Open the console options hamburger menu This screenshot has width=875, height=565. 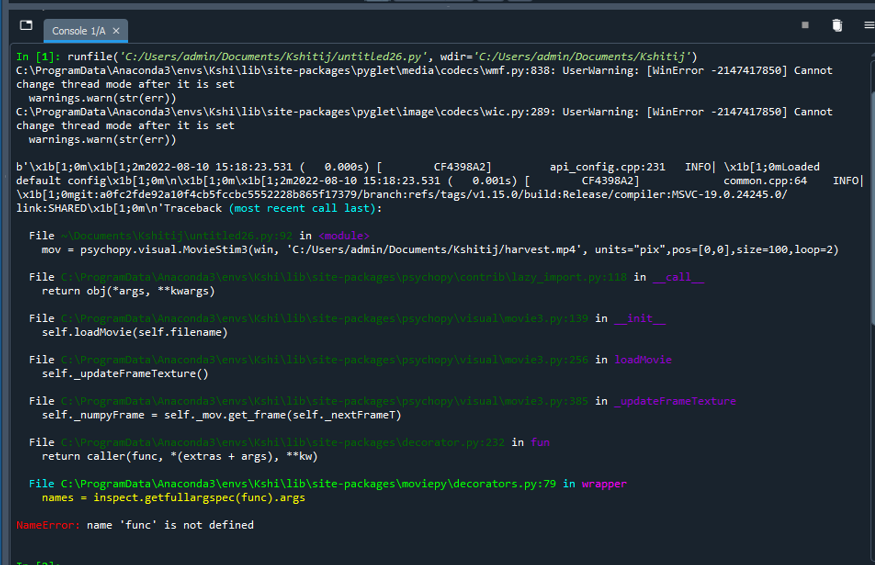tap(869, 25)
